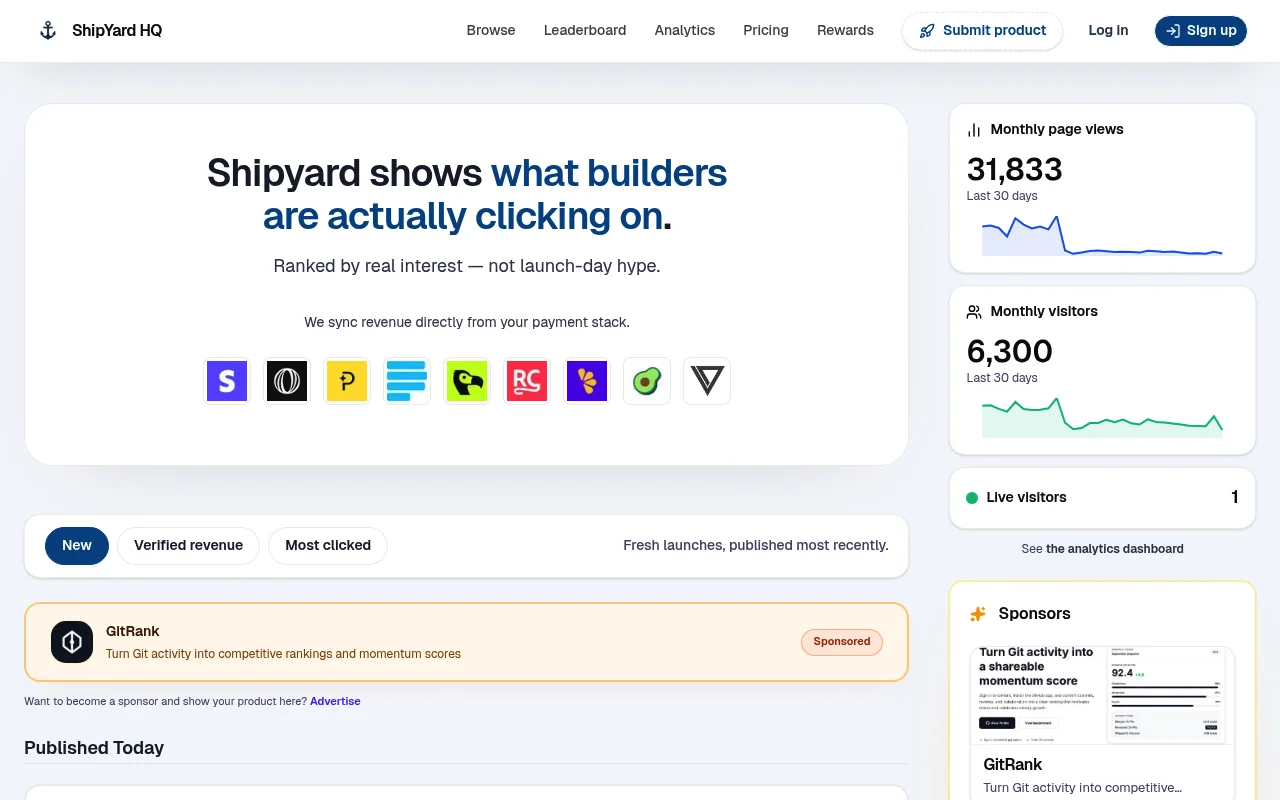
Task: Click the GitRank shield icon in sponsored banner
Action: (72, 641)
